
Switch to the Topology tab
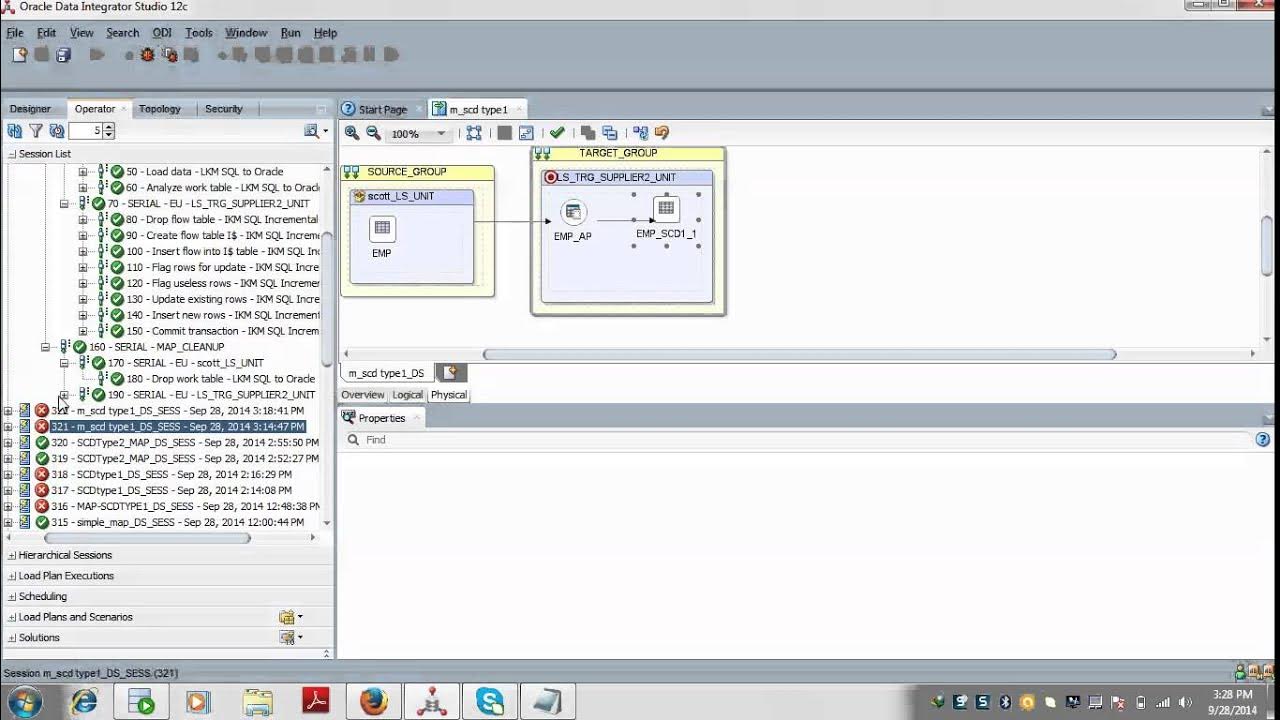[160, 109]
